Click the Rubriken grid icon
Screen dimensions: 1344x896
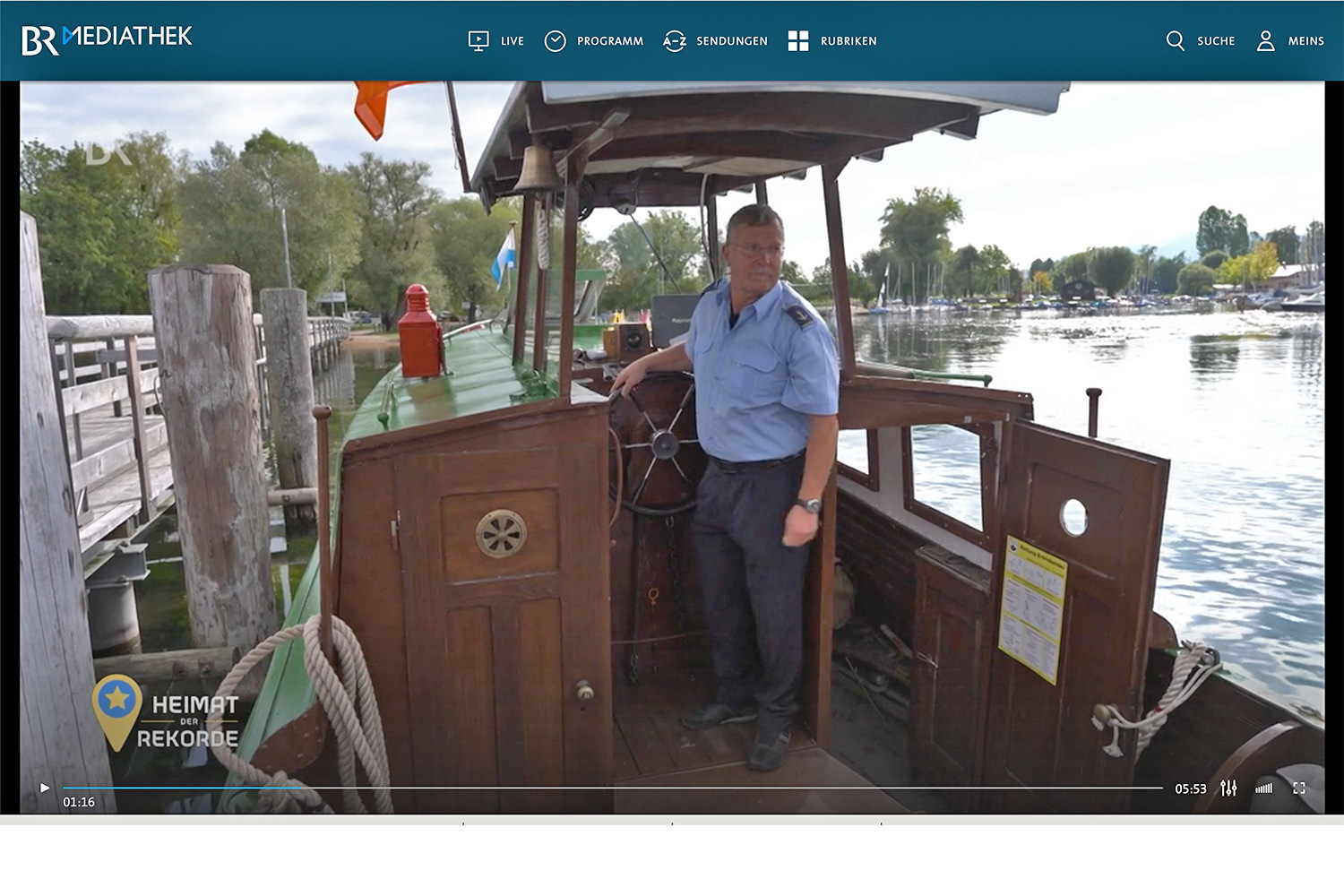click(798, 40)
